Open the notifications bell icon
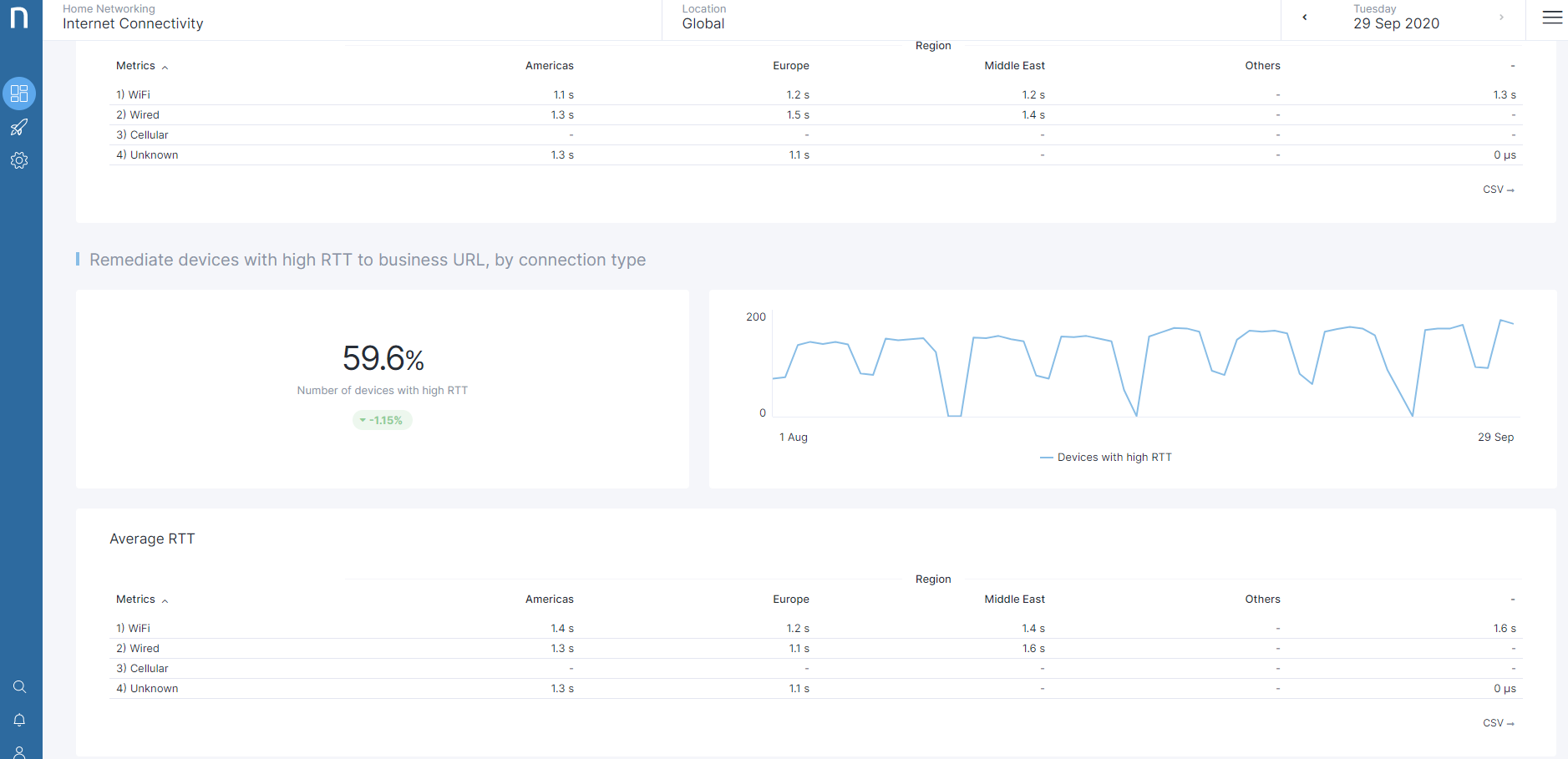 pos(19,720)
